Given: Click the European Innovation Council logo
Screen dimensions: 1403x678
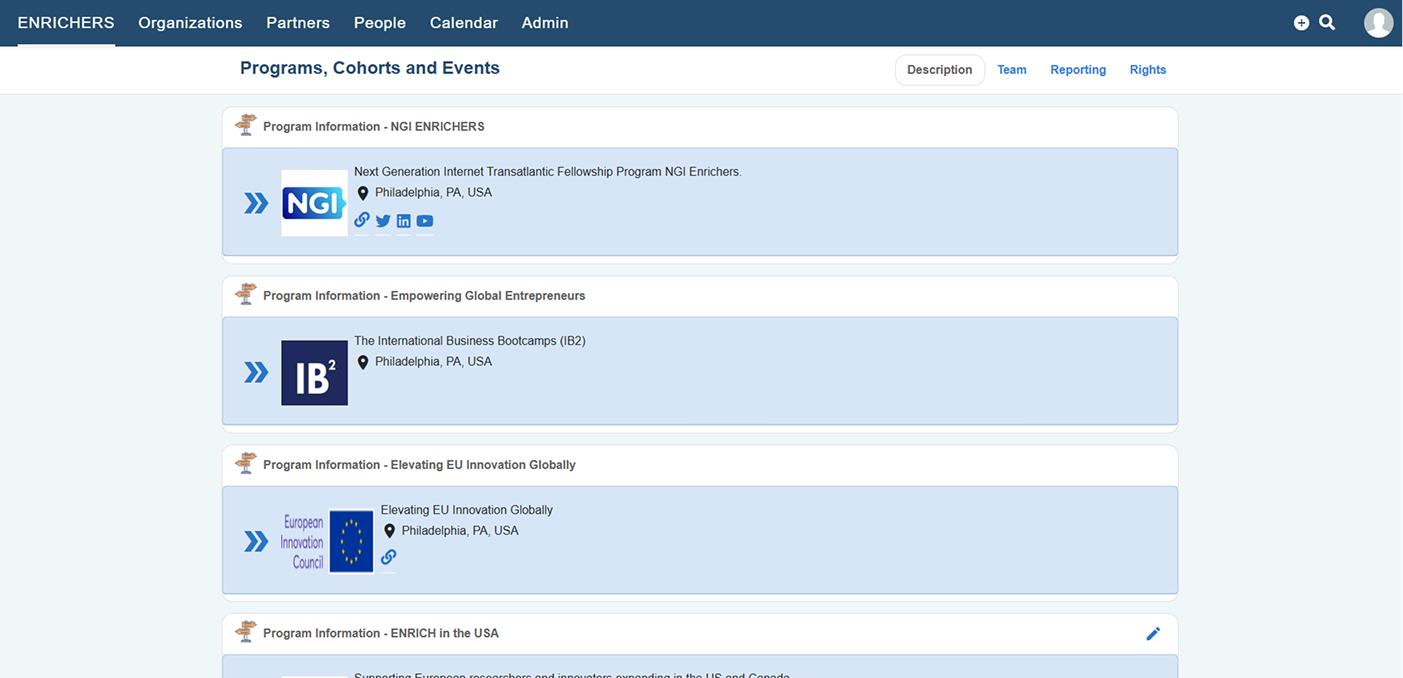Looking at the screenshot, I should (x=328, y=541).
